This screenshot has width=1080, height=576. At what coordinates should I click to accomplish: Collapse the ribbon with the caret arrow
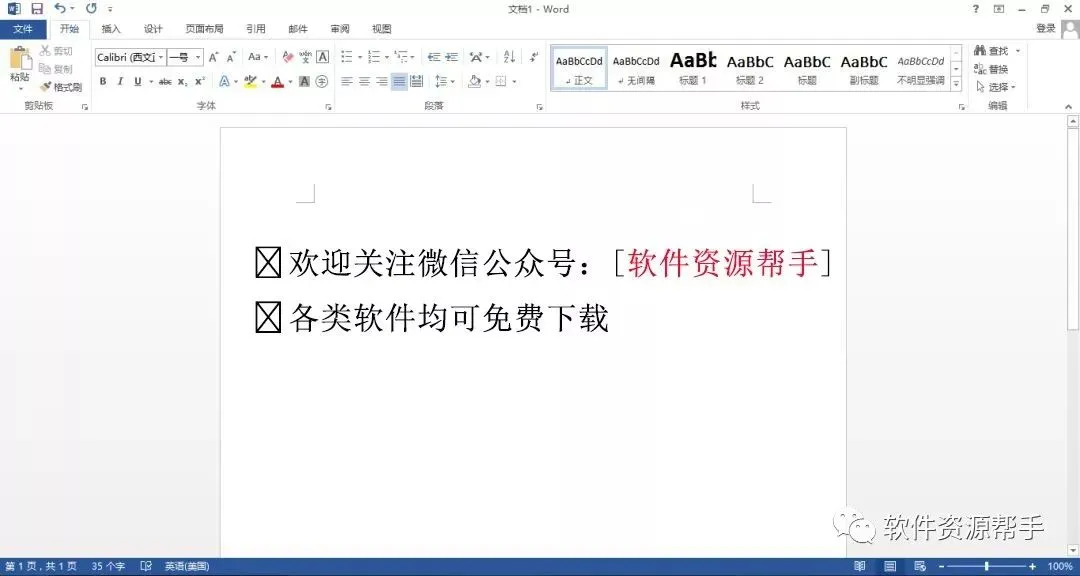(1068, 107)
